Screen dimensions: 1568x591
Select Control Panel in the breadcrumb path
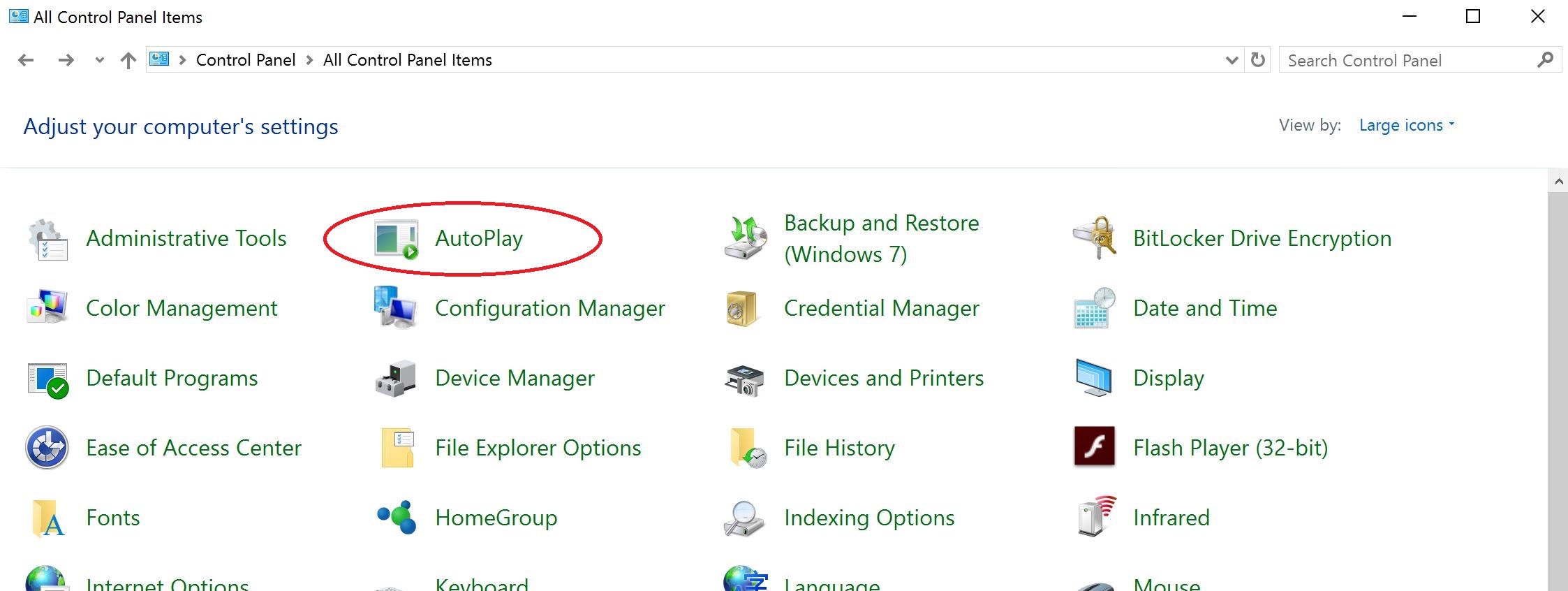pyautogui.click(x=246, y=60)
